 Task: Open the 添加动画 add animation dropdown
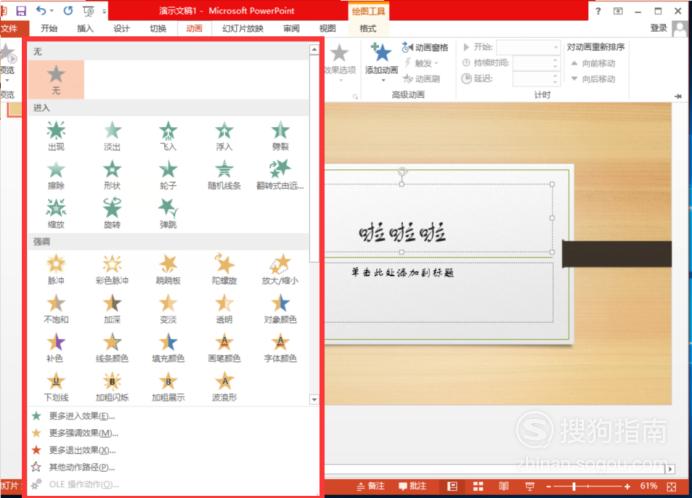pyautogui.click(x=382, y=63)
